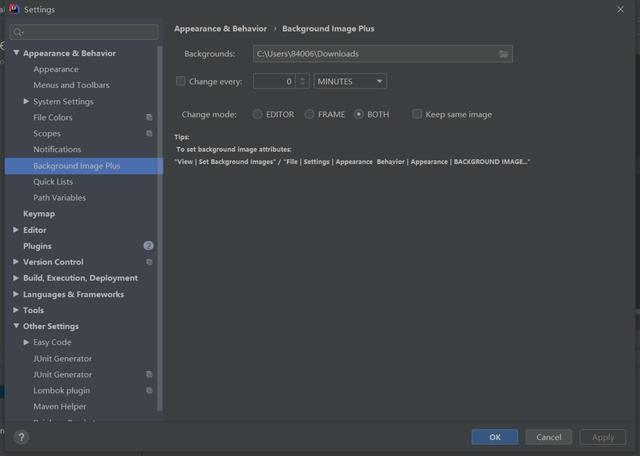The height and width of the screenshot is (456, 640).
Task: Click the Version Control project-level icon
Action: (x=149, y=262)
